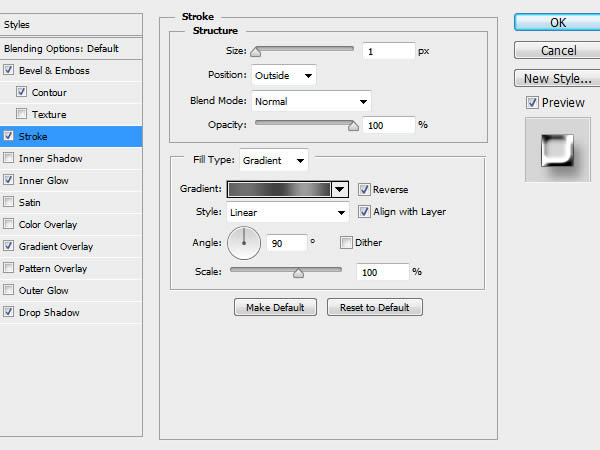The image size is (600, 450).
Task: Toggle the Inner Glow checkbox
Action: click(8, 180)
